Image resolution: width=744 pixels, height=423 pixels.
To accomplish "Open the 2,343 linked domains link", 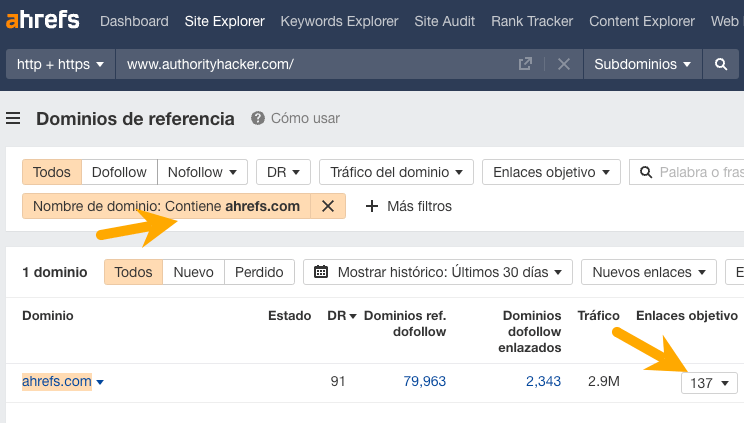I will pos(543,381).
